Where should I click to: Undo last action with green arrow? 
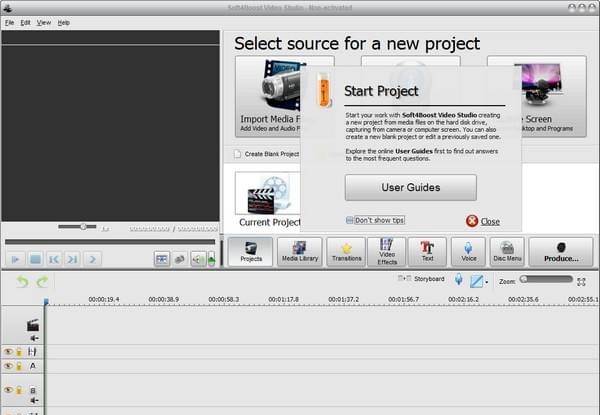click(23, 282)
